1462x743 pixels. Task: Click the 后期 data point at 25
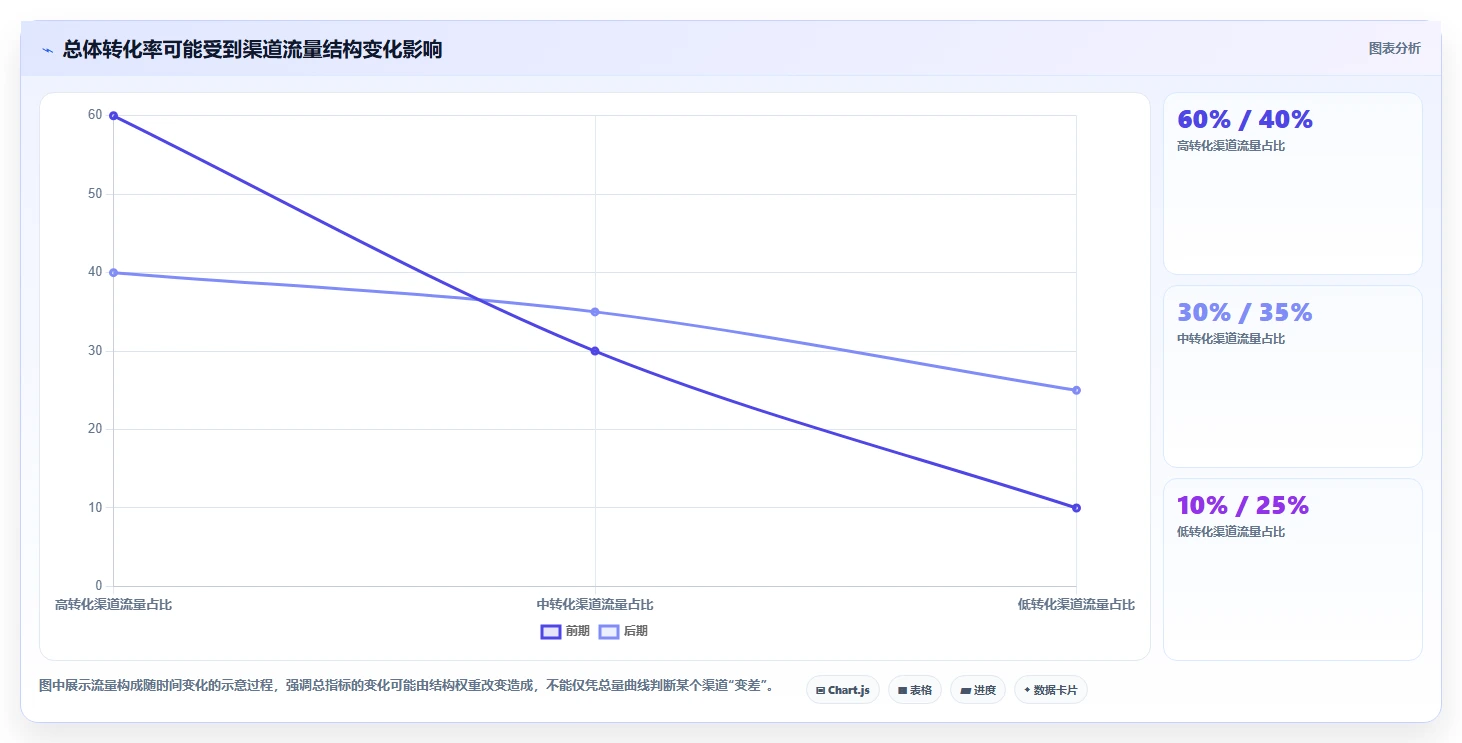[x=1076, y=390]
